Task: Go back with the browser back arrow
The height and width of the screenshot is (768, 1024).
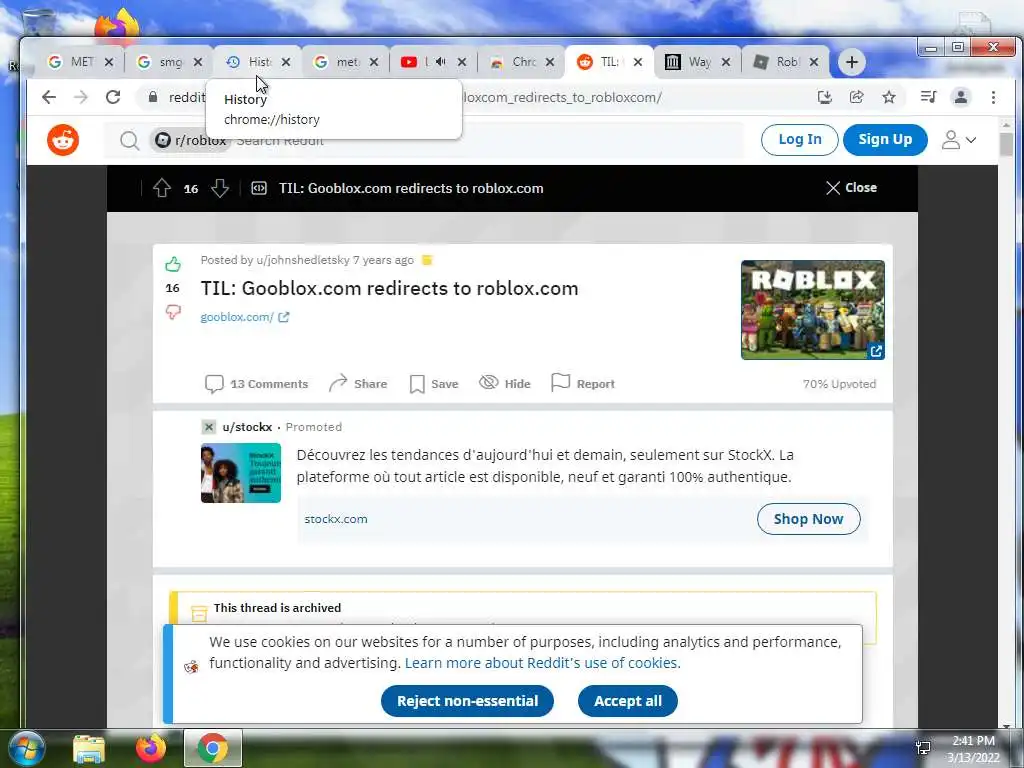Action: pyautogui.click(x=48, y=97)
